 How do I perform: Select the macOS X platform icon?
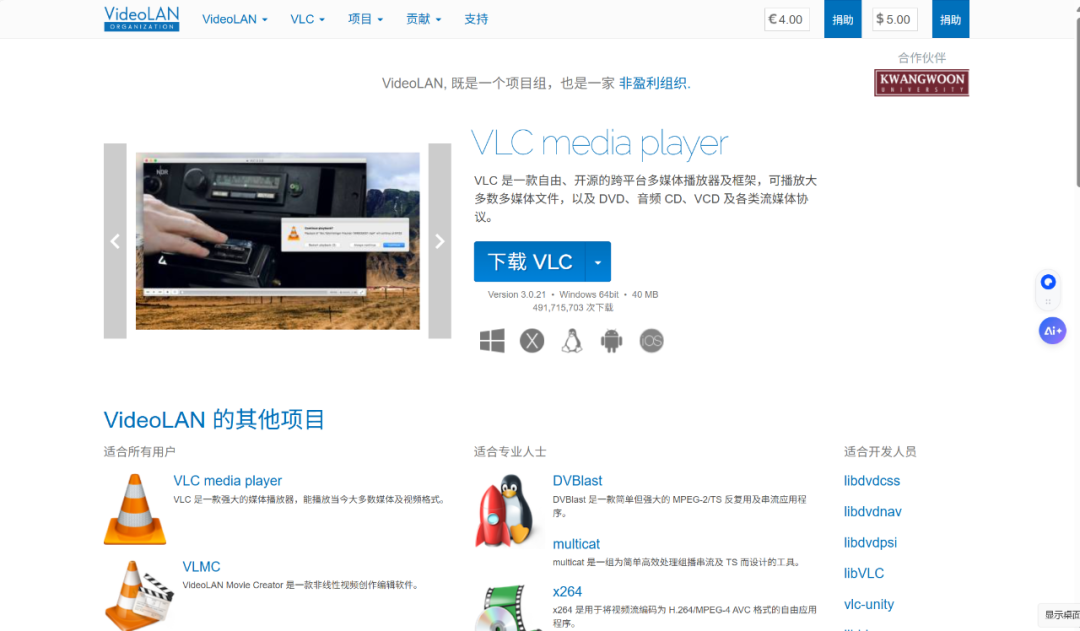[x=532, y=341]
